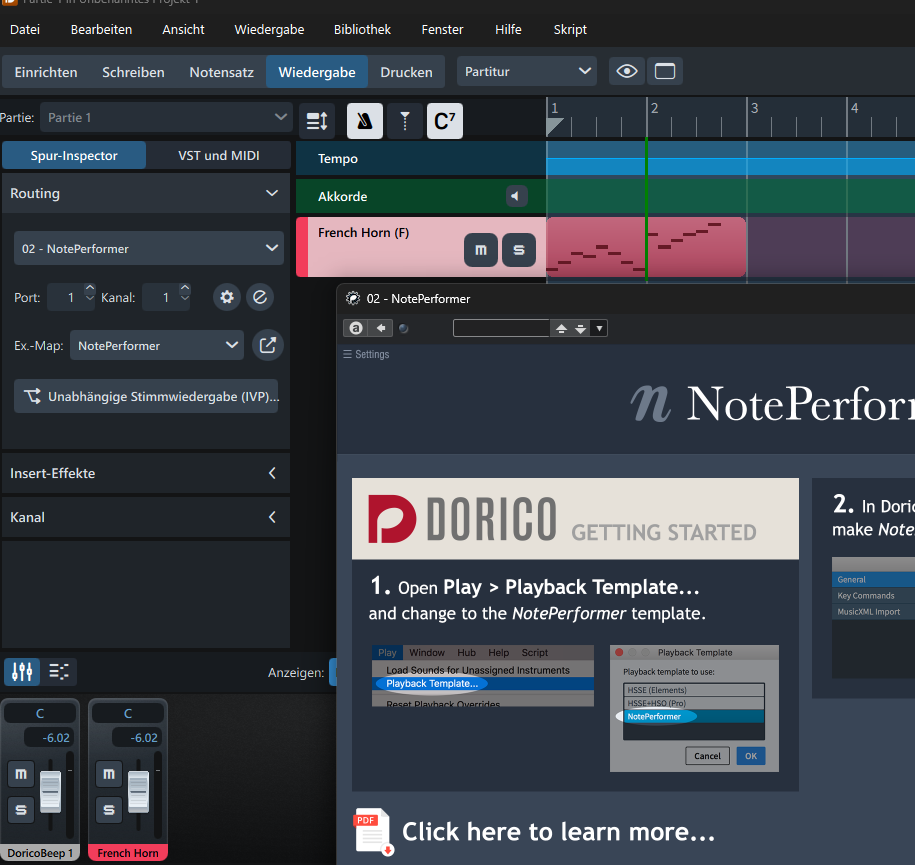The image size is (915, 865).
Task: Click the 'a' automation icon in plugin
Action: (x=356, y=328)
